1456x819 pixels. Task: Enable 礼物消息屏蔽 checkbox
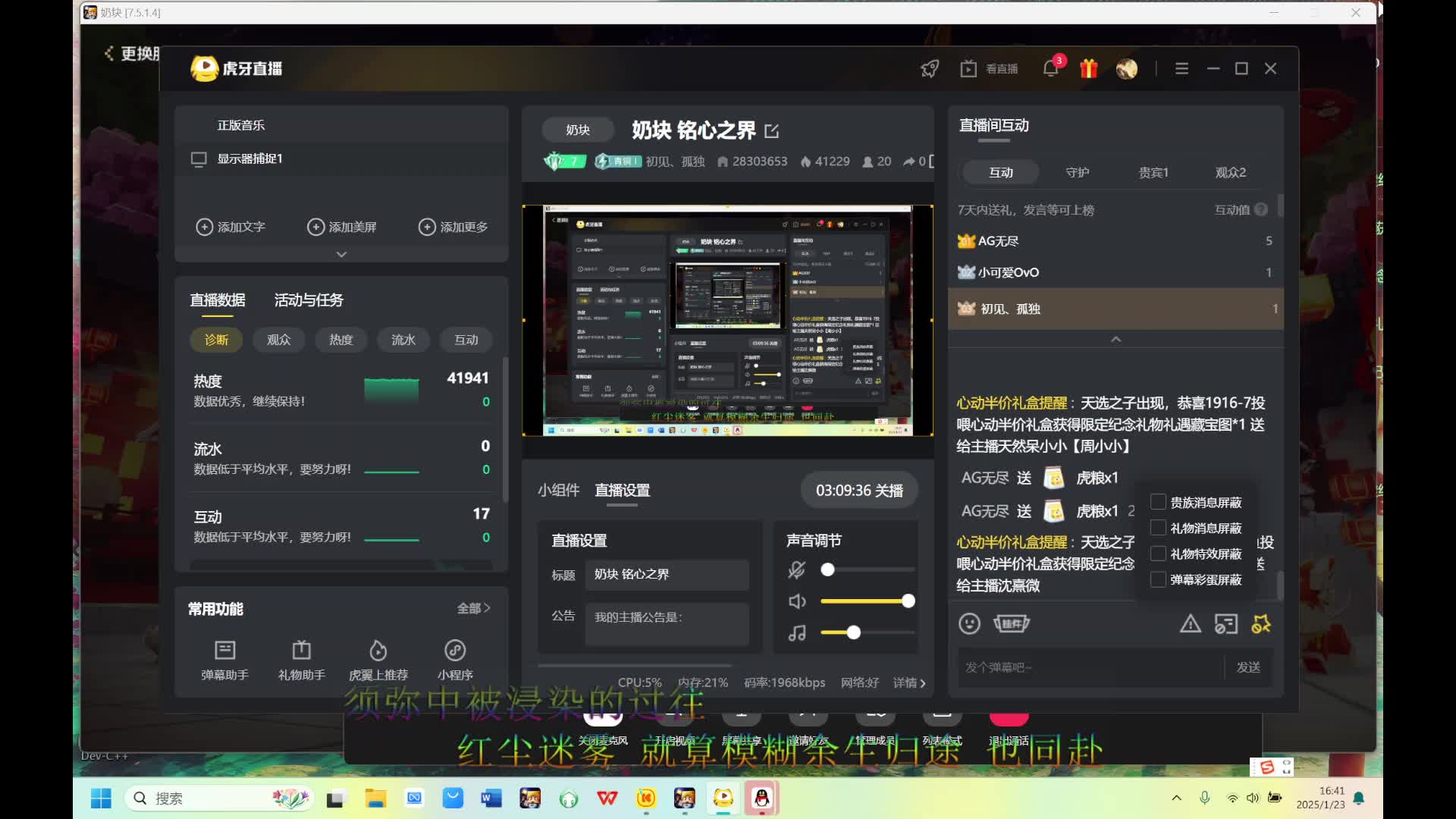point(1158,527)
